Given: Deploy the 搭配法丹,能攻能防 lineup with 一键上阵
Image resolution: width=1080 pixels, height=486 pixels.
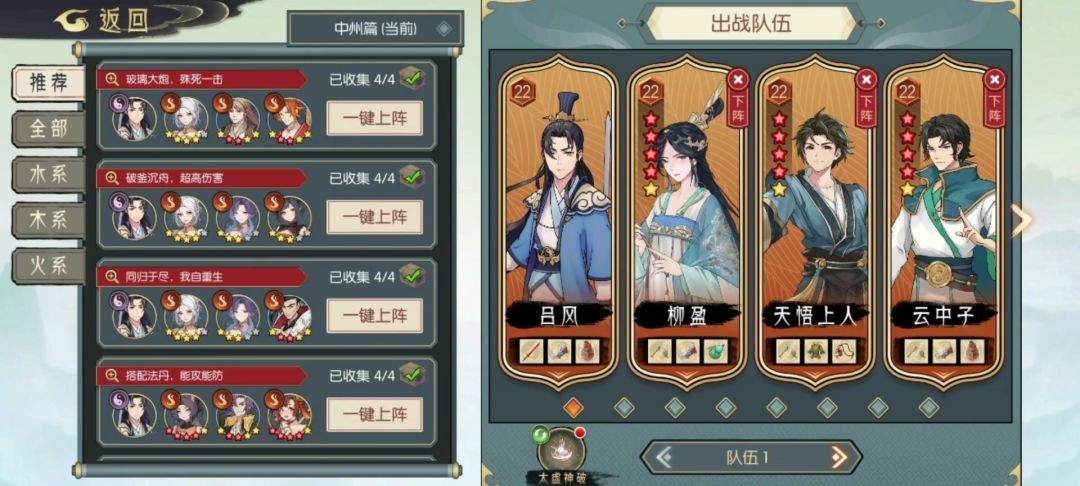Looking at the screenshot, I should click(374, 415).
